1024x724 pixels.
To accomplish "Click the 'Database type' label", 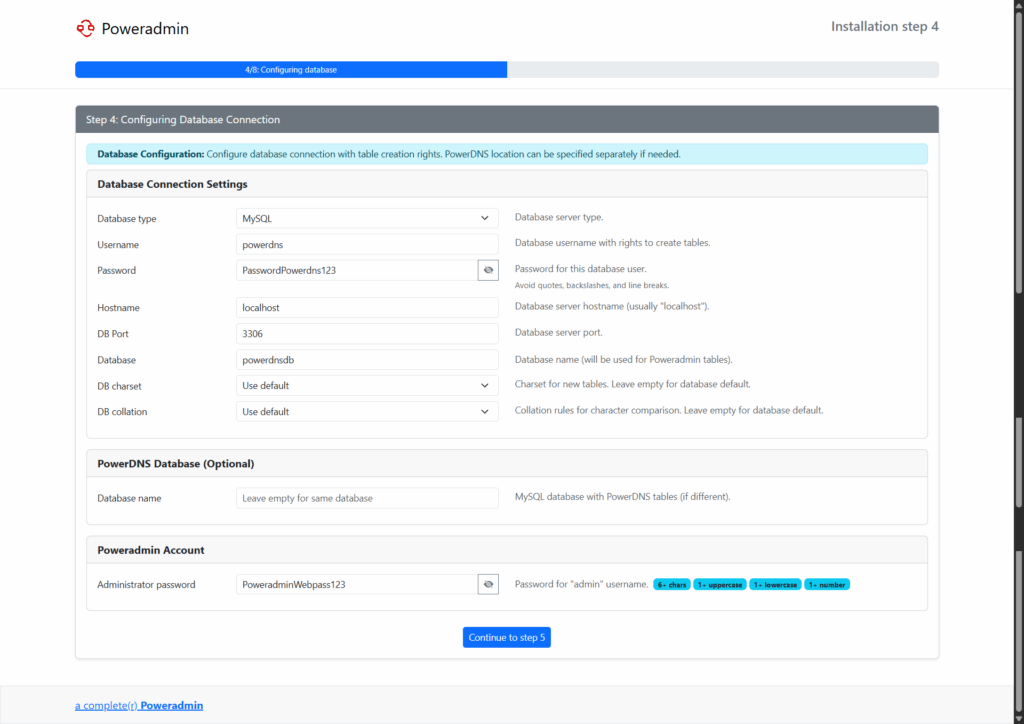I will [127, 219].
